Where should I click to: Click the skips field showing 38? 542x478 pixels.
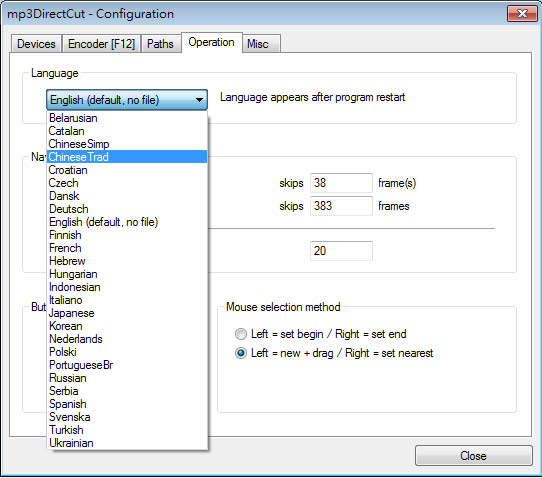point(342,183)
